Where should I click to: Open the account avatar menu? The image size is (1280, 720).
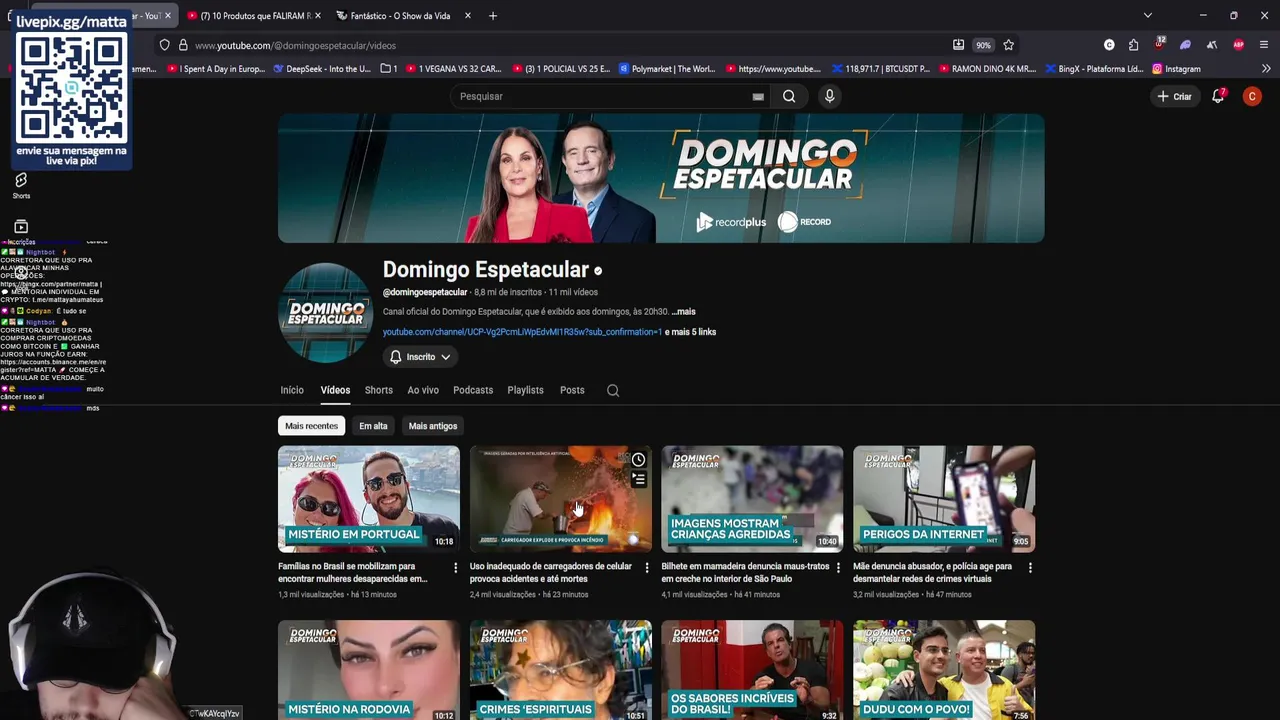(1252, 96)
